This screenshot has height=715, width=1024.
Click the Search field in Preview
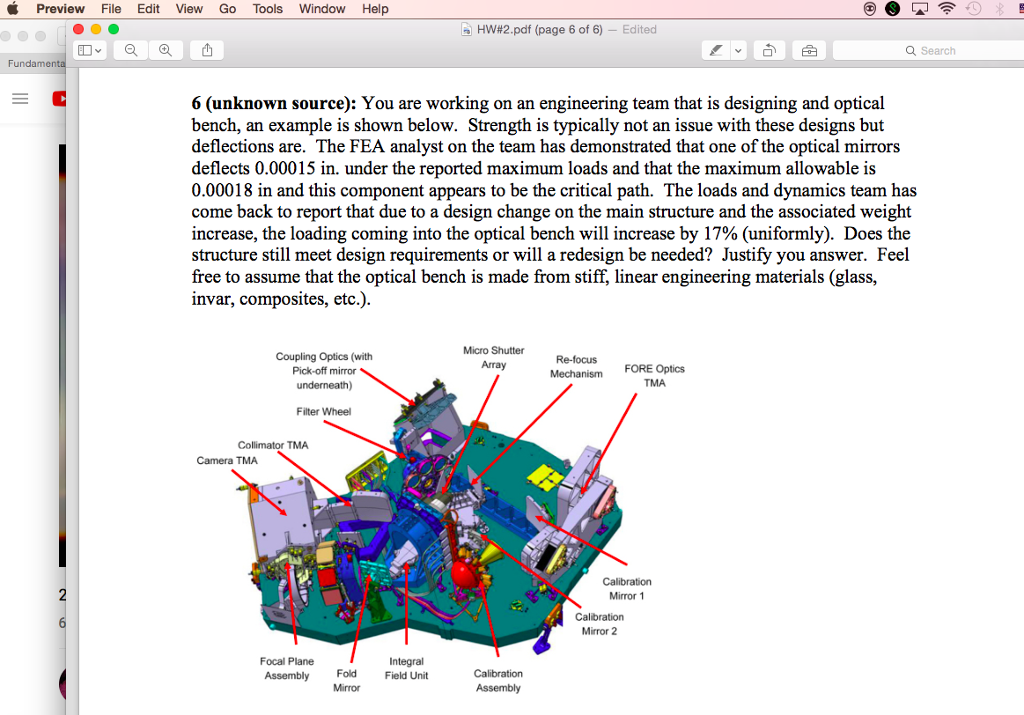click(929, 50)
